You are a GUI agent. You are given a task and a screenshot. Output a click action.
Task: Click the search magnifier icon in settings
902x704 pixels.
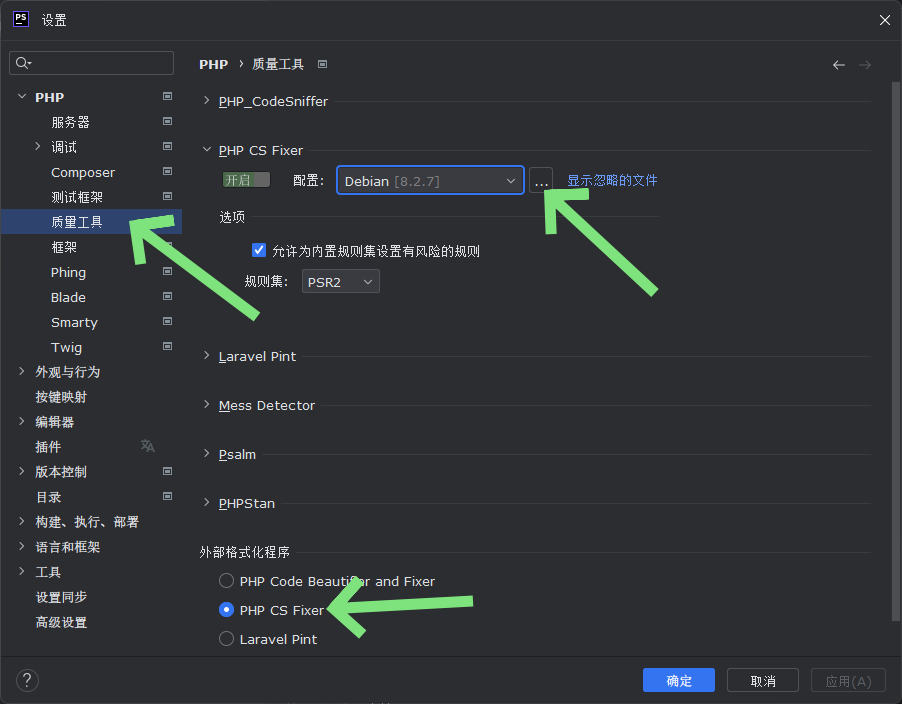click(x=23, y=63)
